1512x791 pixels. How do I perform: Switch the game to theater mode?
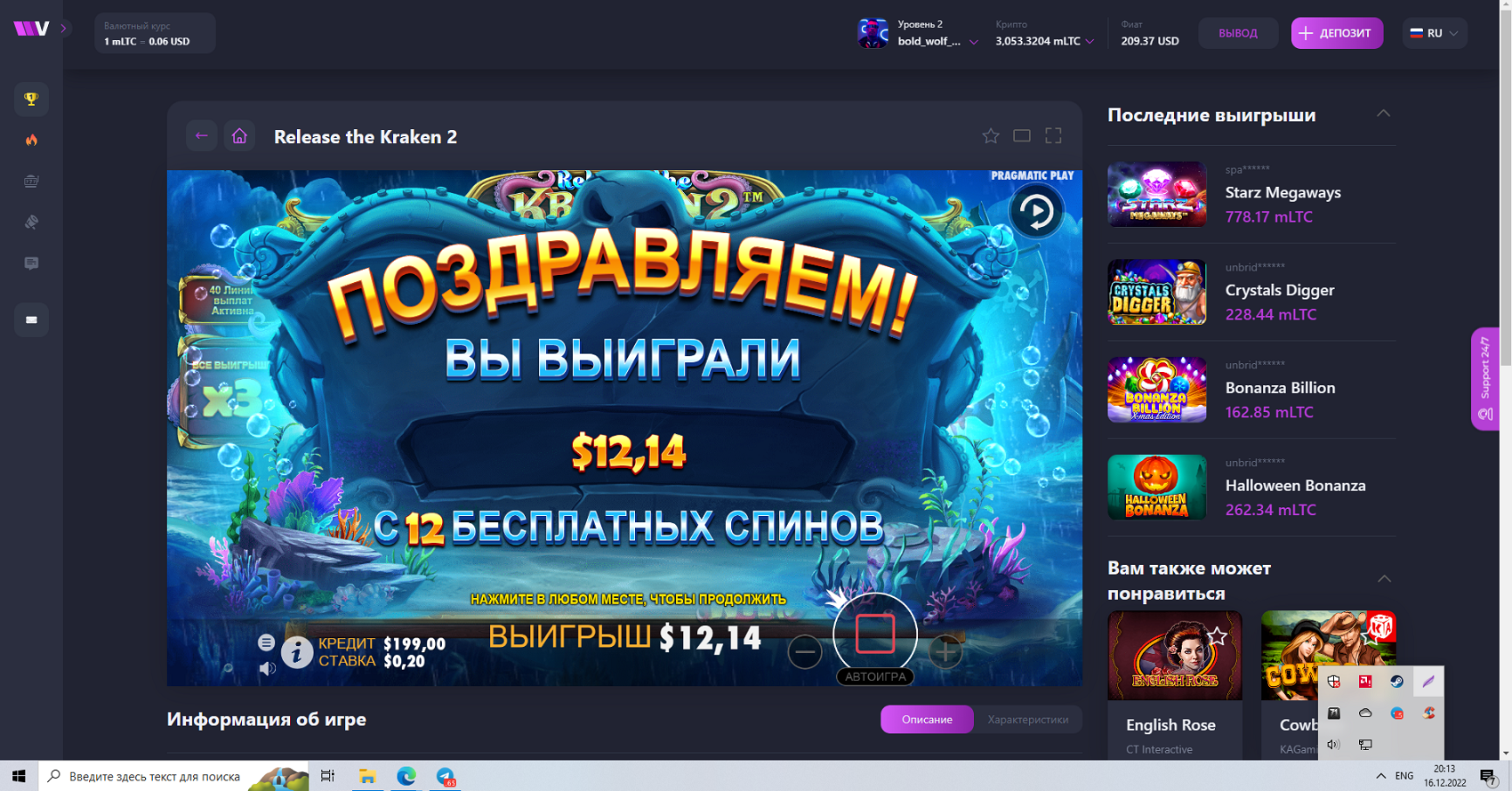click(x=1022, y=136)
